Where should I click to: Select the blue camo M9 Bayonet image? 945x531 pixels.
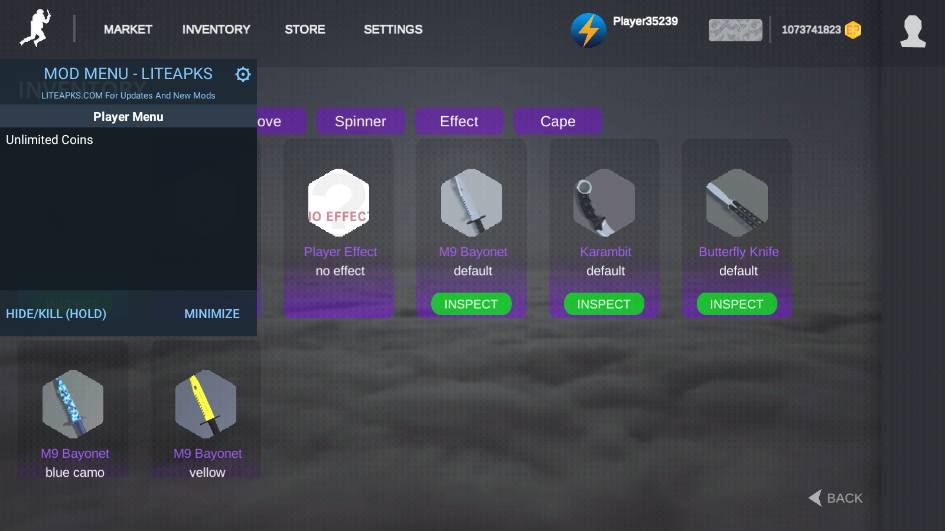point(73,404)
